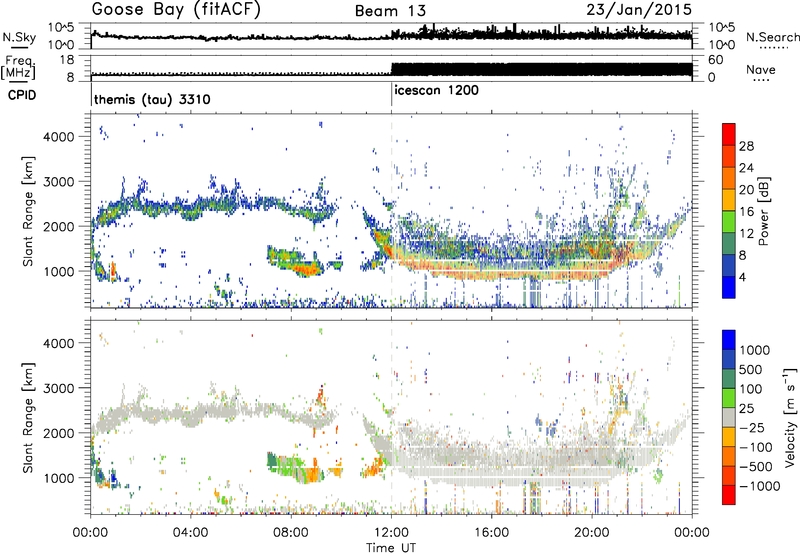The image size is (800, 554).
Task: Click the '12:00' time tick label
Action: coord(391,533)
